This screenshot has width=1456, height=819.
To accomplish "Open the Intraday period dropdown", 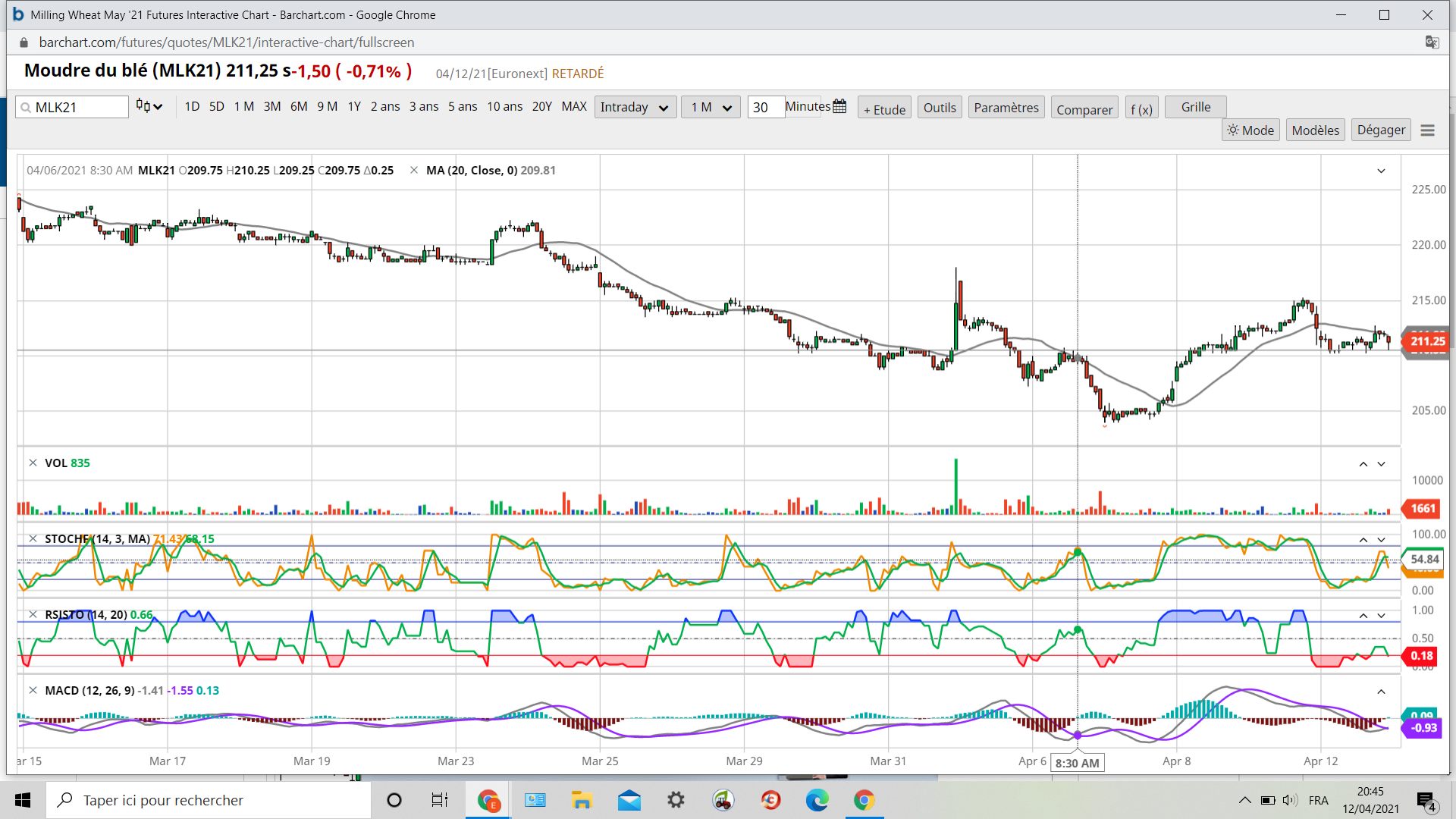I will click(634, 108).
